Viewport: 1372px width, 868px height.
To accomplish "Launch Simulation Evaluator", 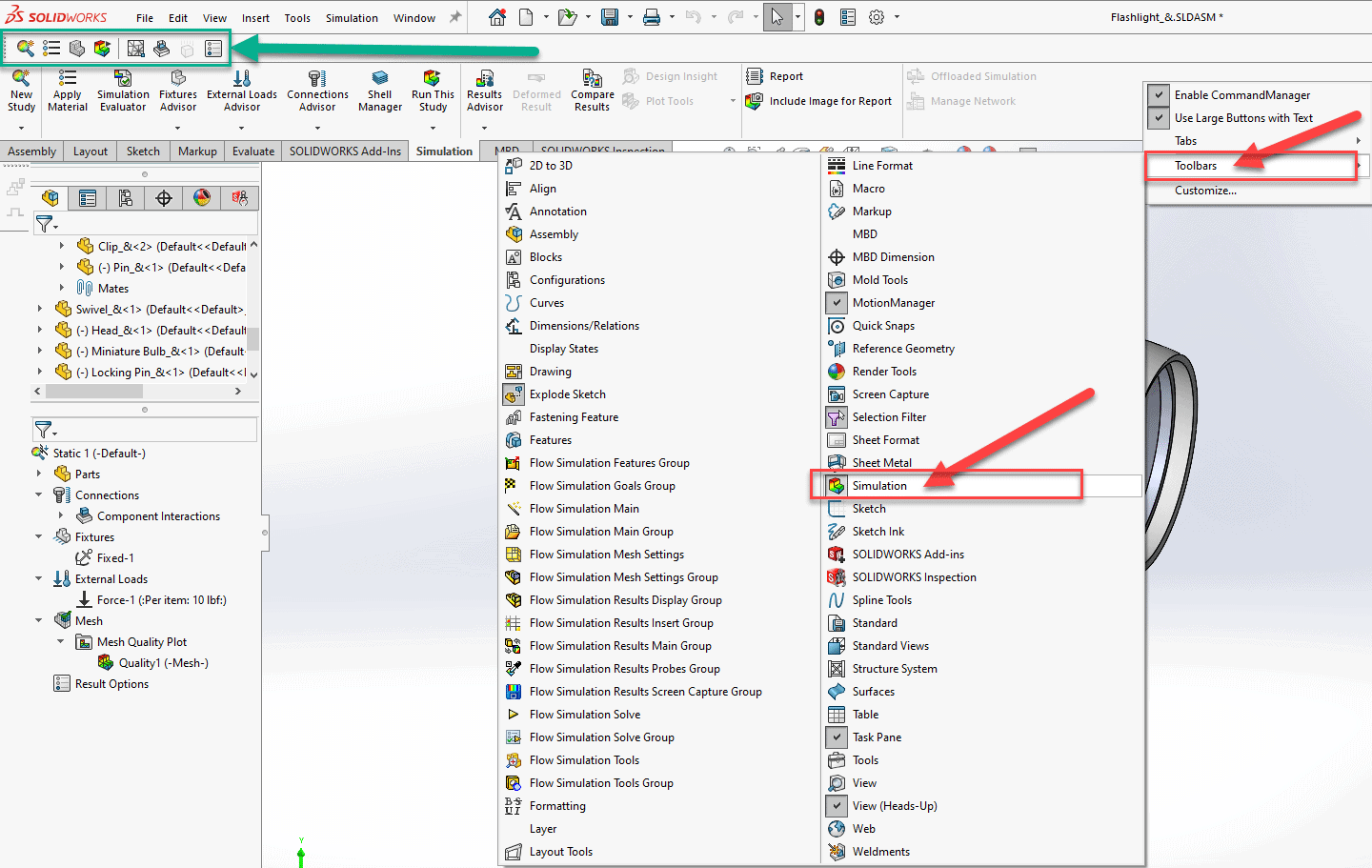I will click(123, 91).
